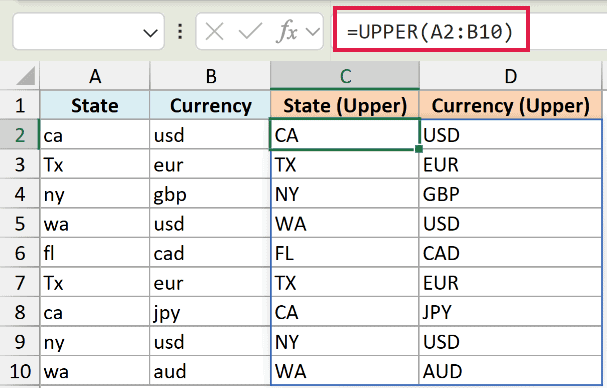Select row 6 header
The image size is (607, 388).
click(20, 253)
